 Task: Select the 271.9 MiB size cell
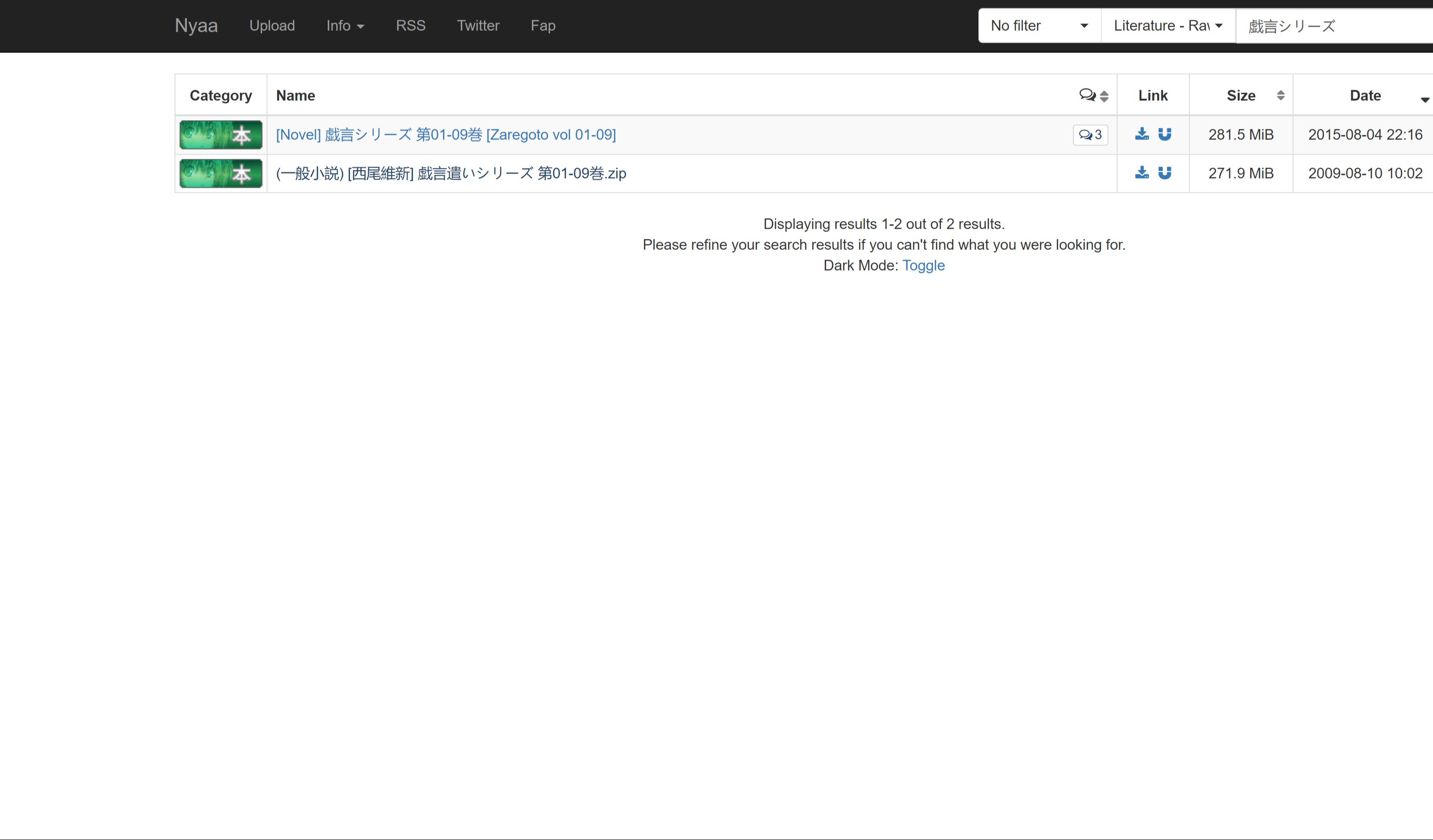point(1241,174)
